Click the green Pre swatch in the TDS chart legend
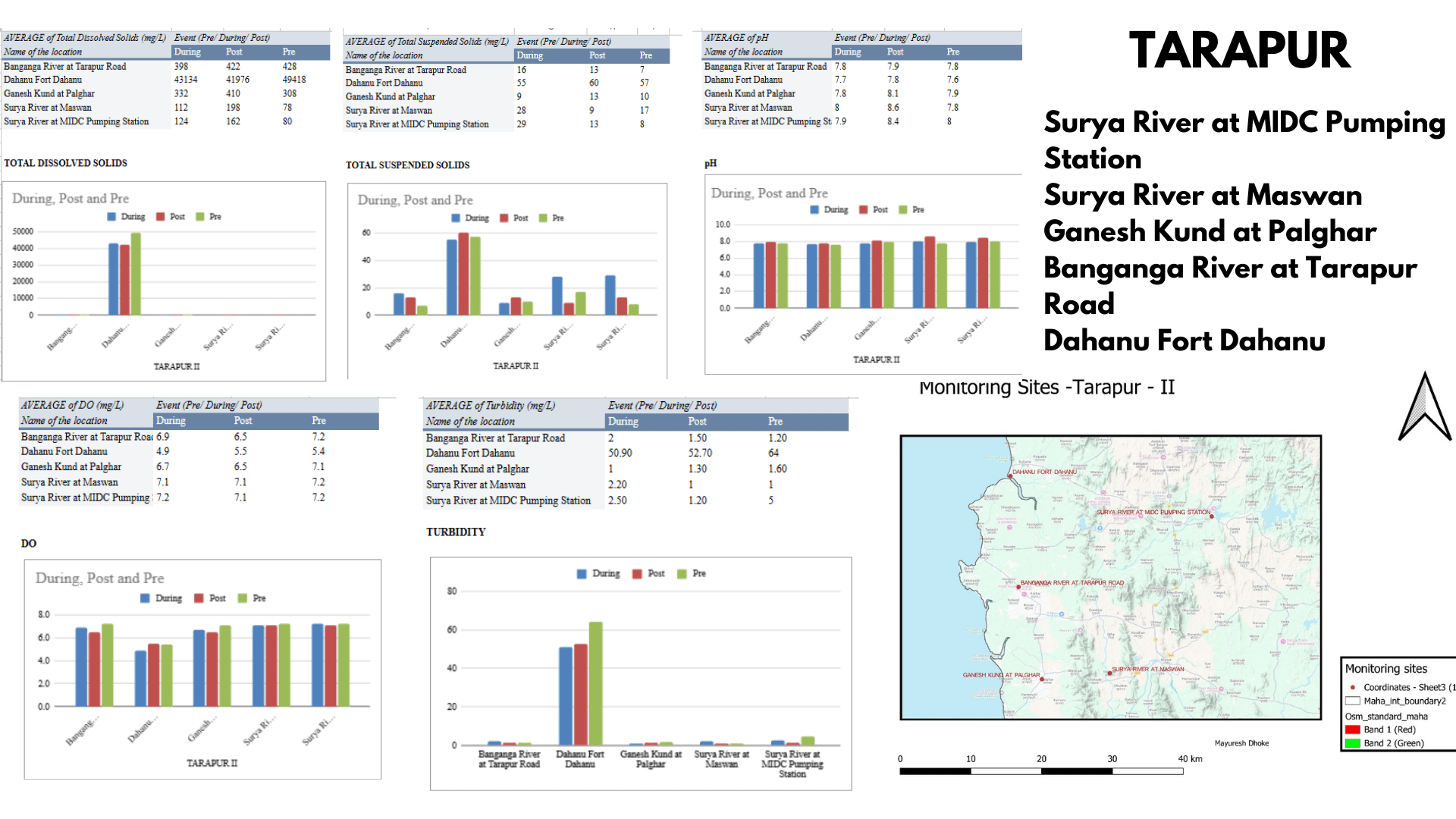1456x819 pixels. tap(200, 217)
